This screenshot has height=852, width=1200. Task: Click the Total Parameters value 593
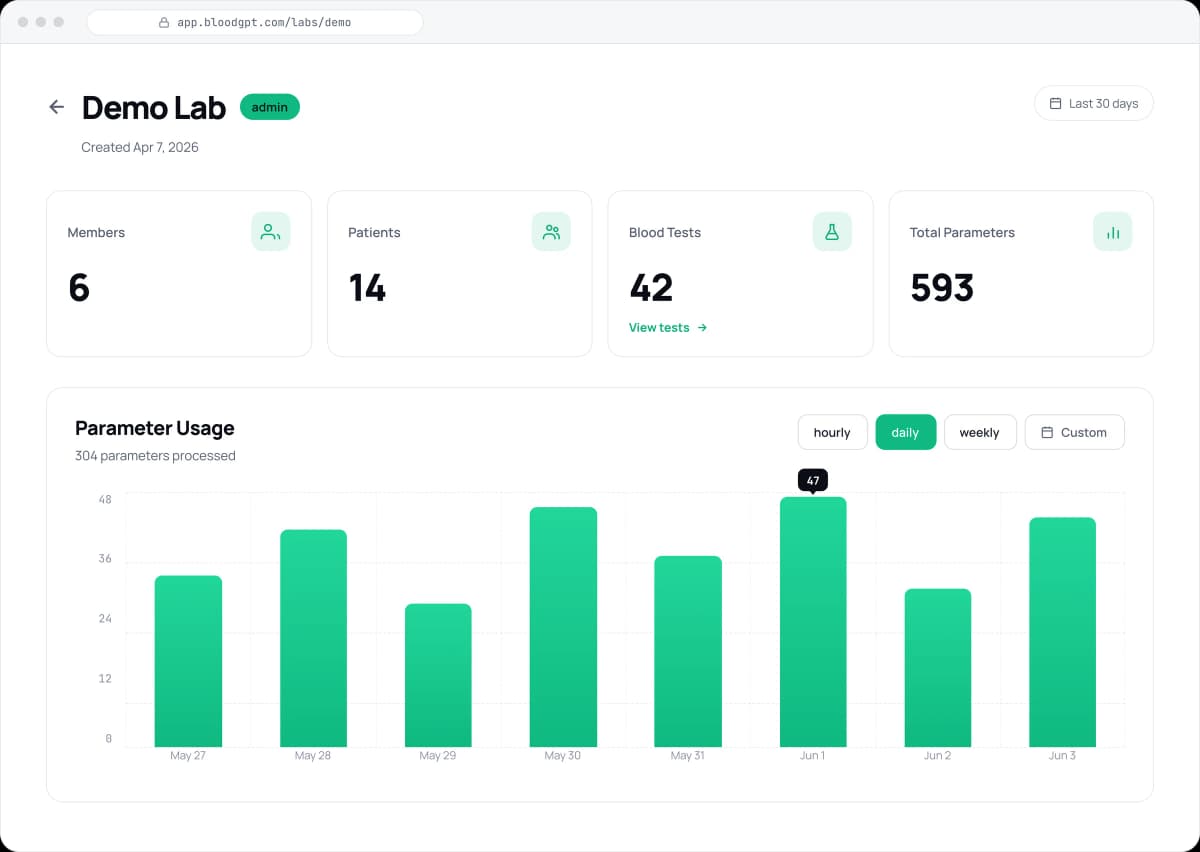942,288
